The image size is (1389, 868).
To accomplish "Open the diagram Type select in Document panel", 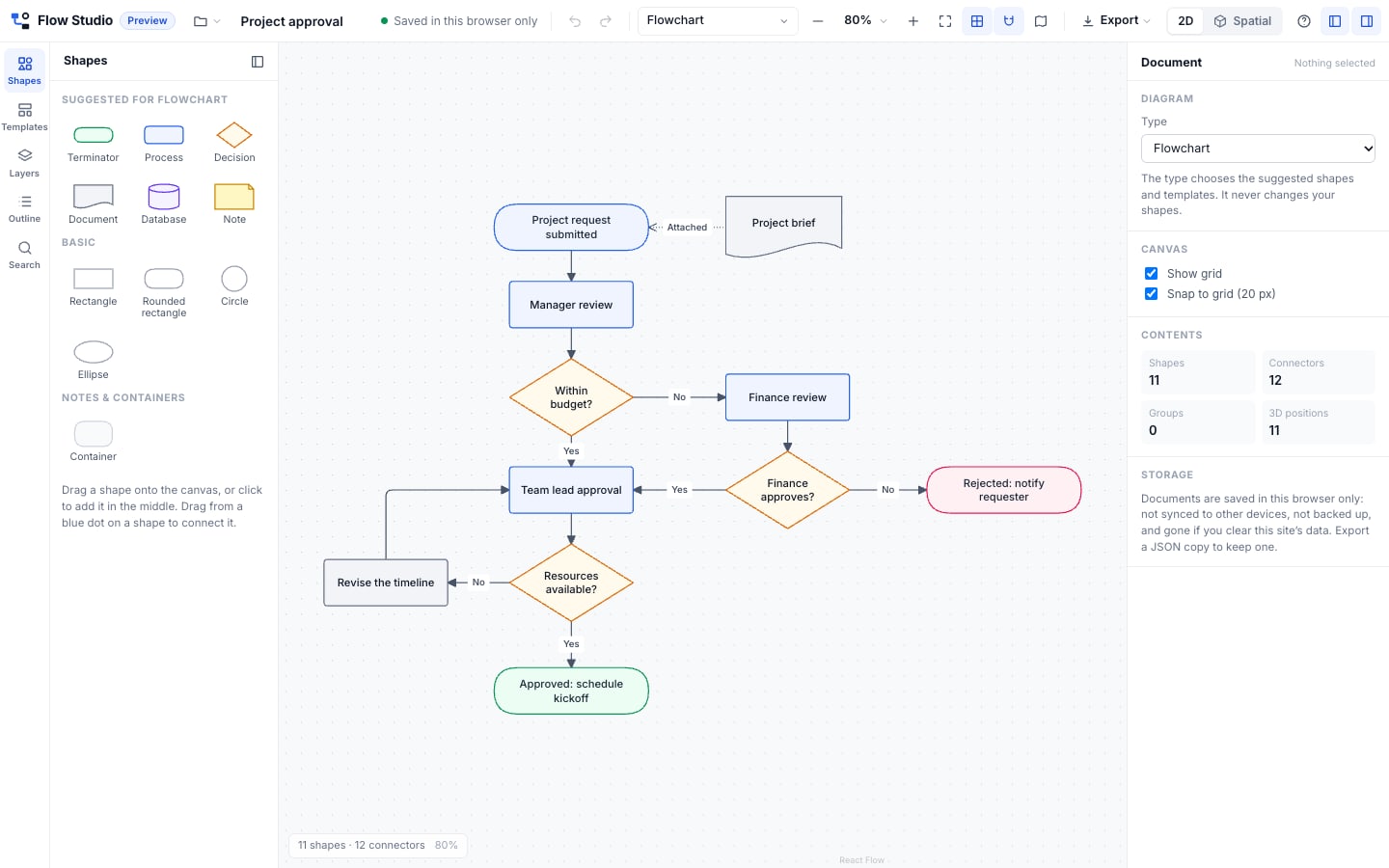I will pos(1258,149).
